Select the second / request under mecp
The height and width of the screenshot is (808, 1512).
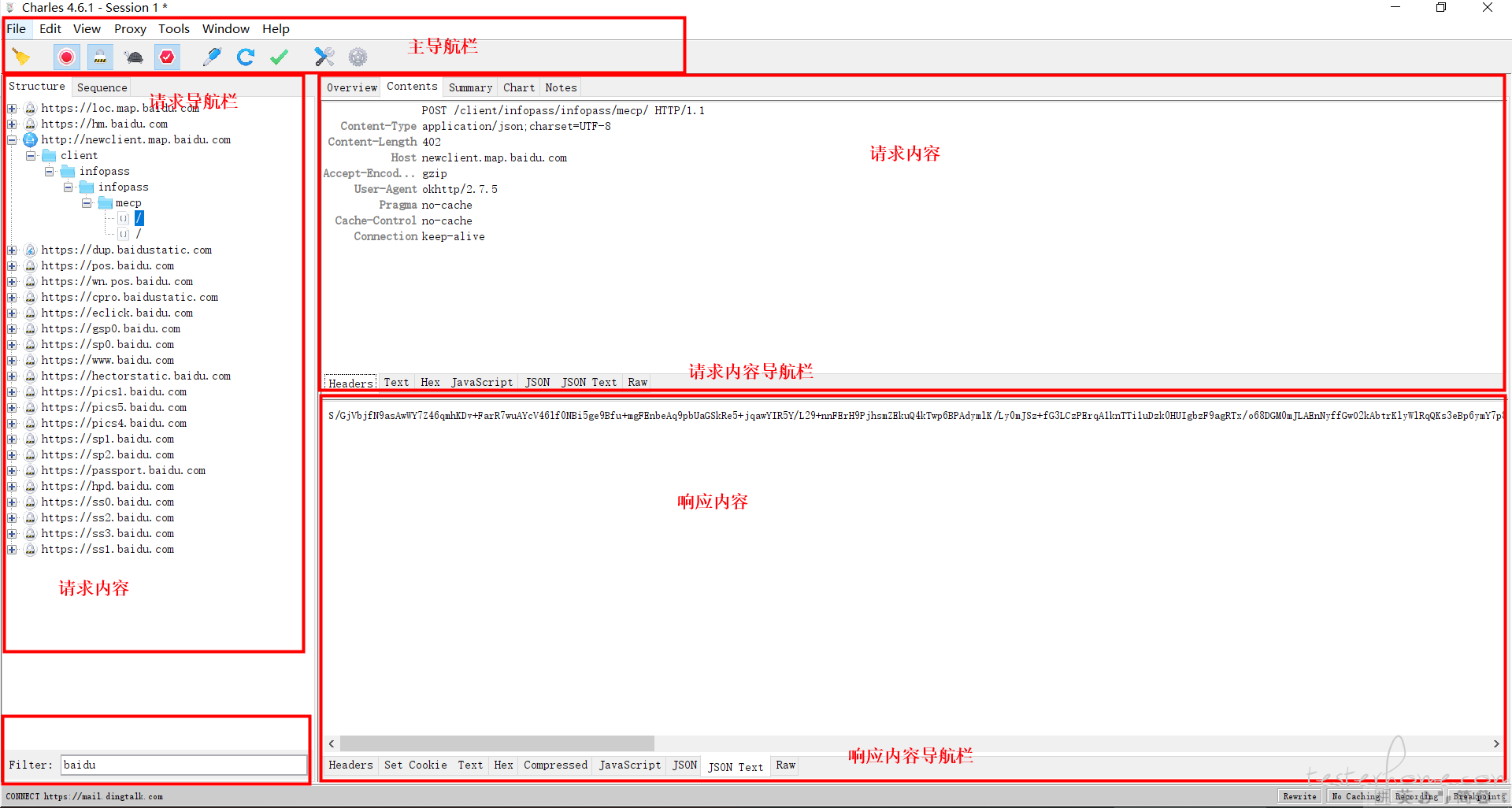click(x=139, y=234)
